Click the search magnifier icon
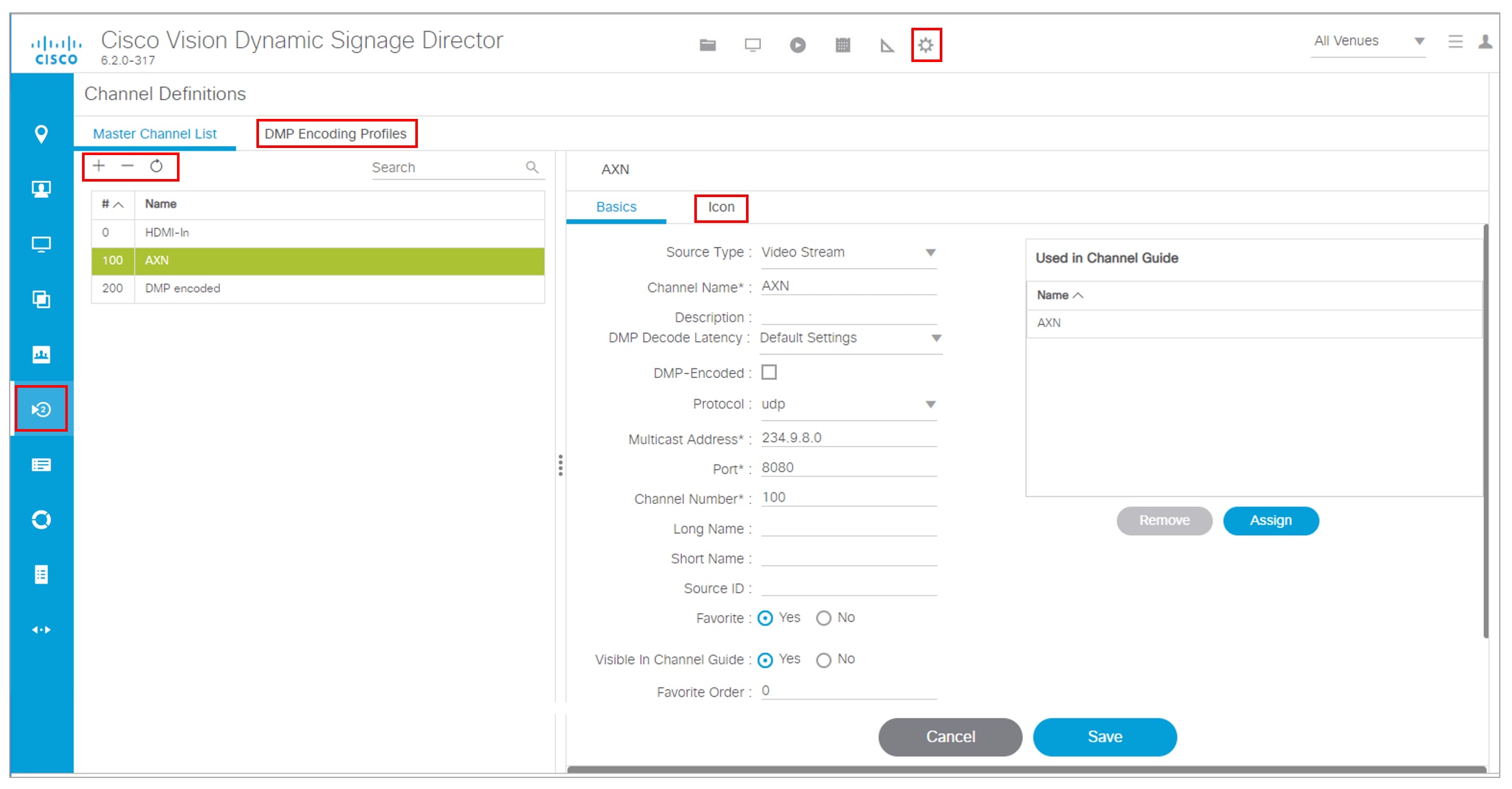 532,167
